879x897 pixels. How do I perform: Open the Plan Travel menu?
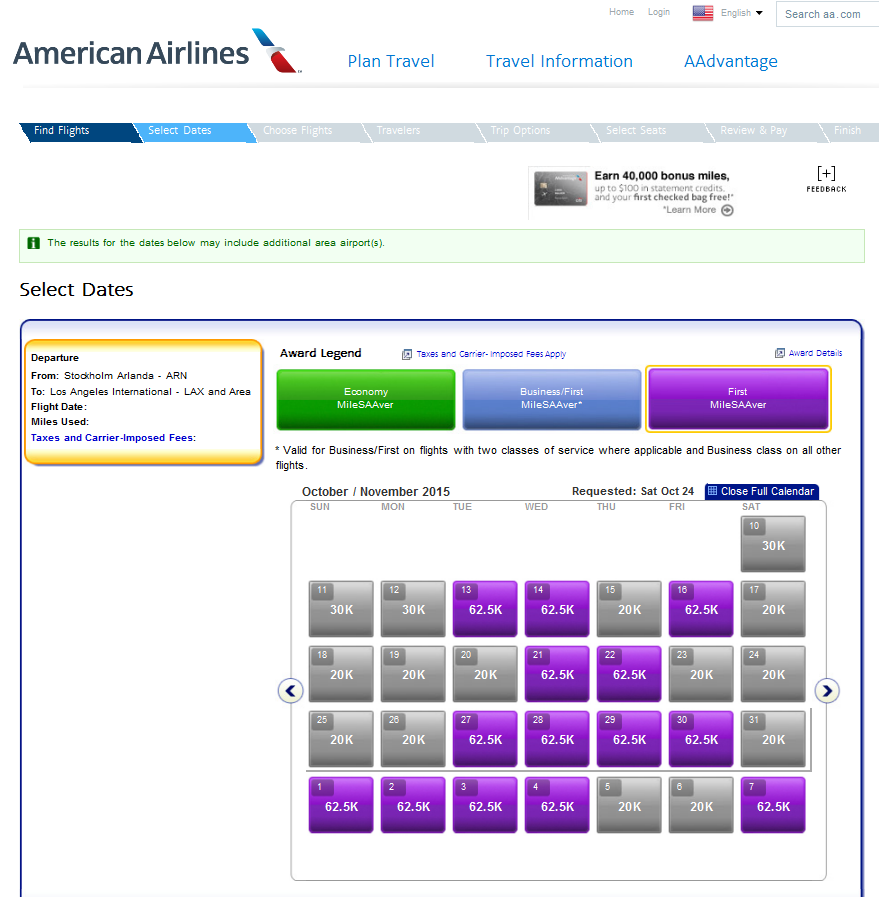[391, 61]
